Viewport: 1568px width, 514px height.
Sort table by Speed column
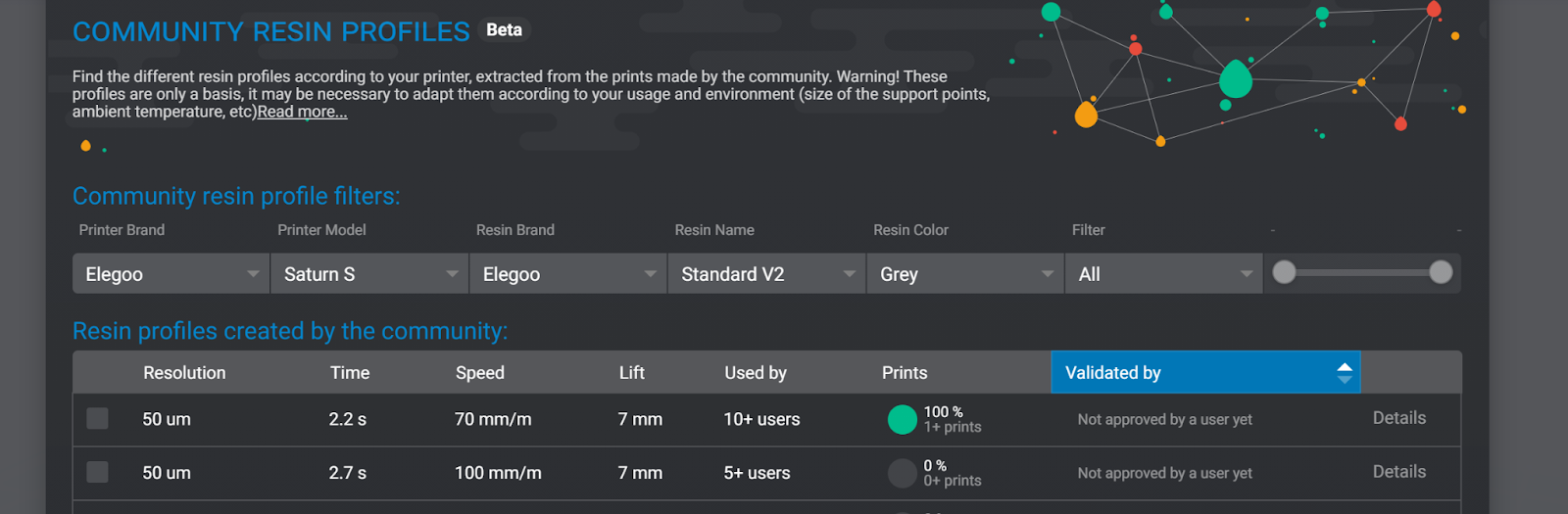[x=480, y=373]
